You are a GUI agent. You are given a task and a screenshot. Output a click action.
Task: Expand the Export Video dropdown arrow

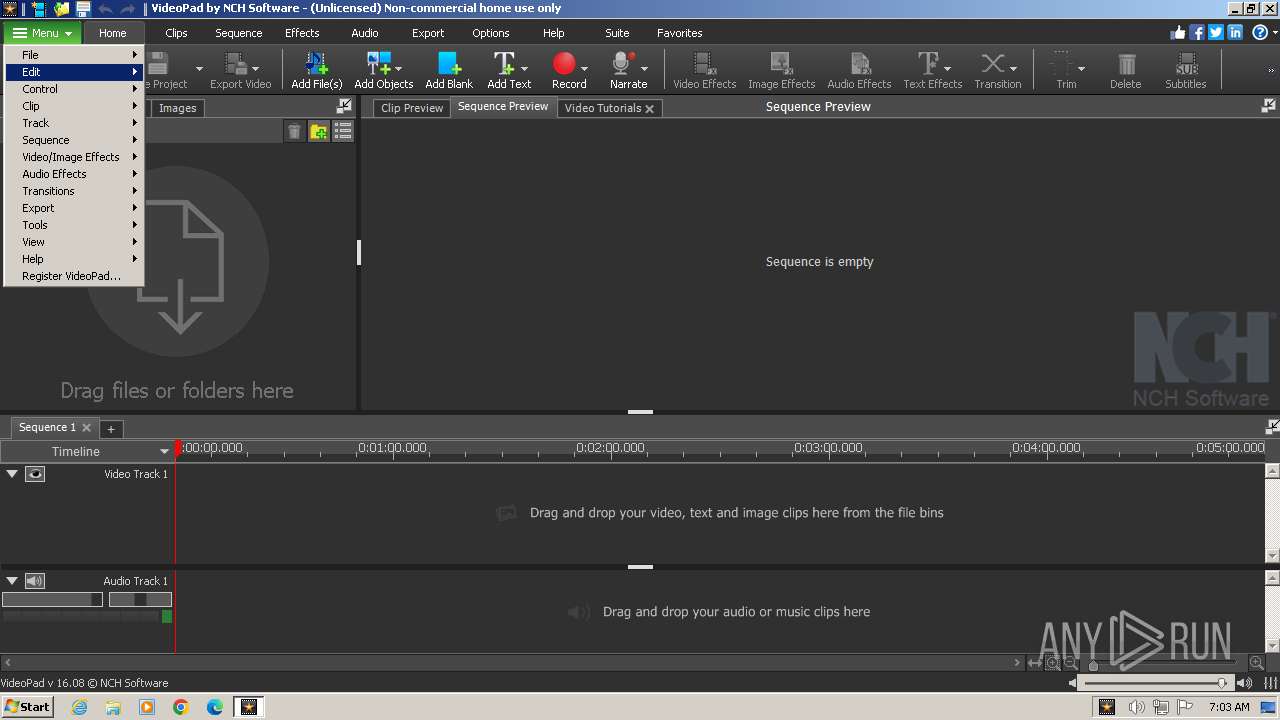click(256, 69)
